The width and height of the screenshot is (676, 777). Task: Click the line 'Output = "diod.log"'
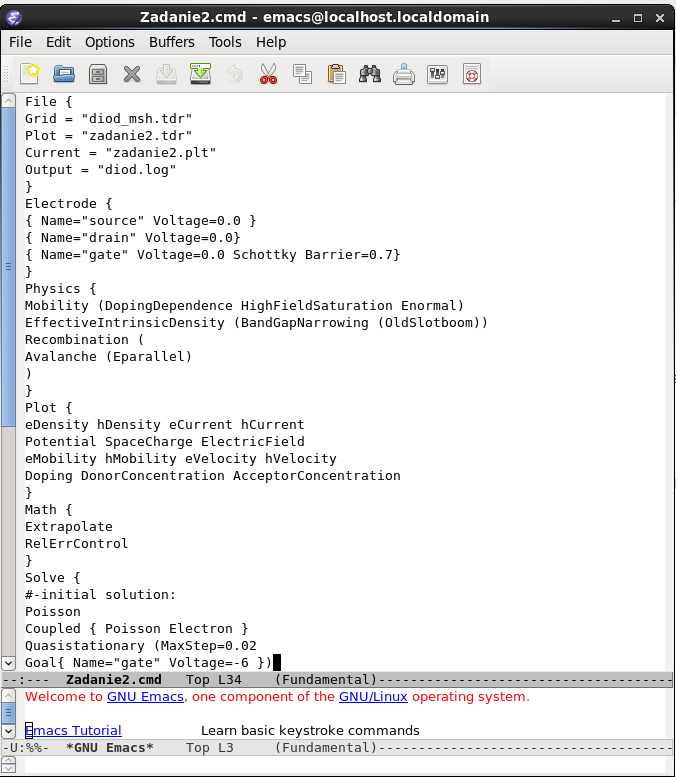(x=101, y=169)
